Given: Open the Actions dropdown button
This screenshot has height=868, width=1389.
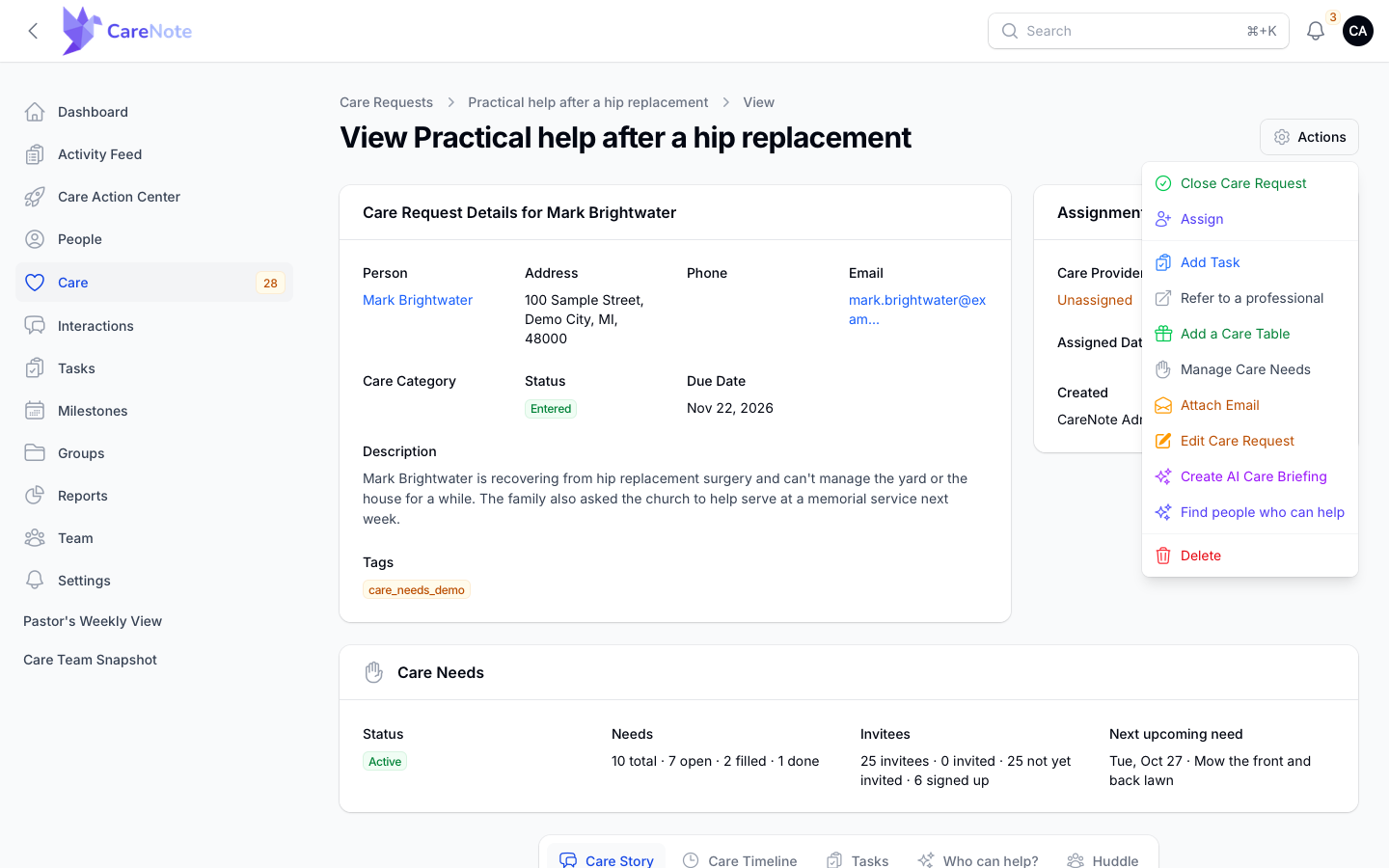Looking at the screenshot, I should click(x=1309, y=137).
